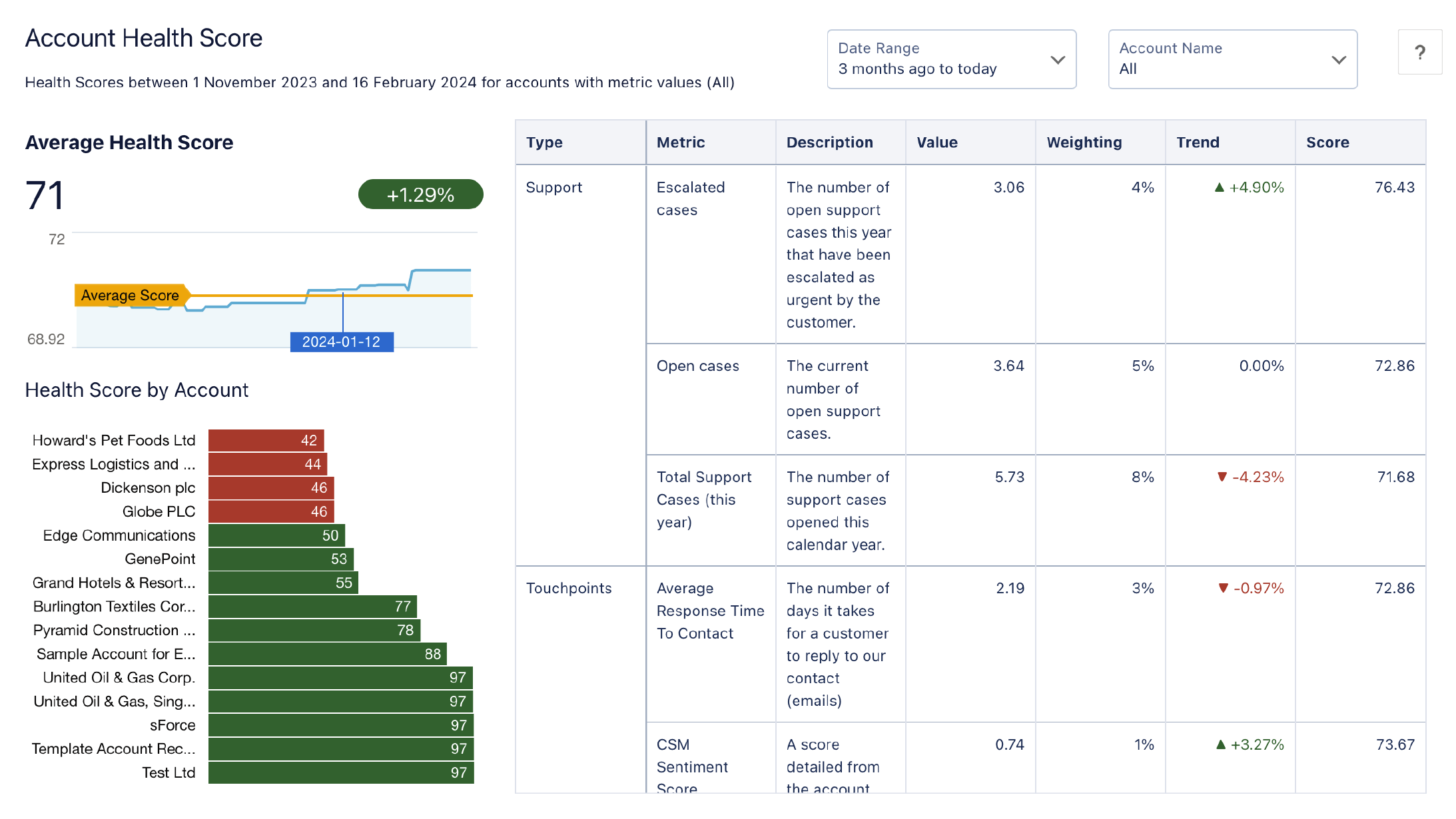Select the Open cases row in the table

(697, 366)
